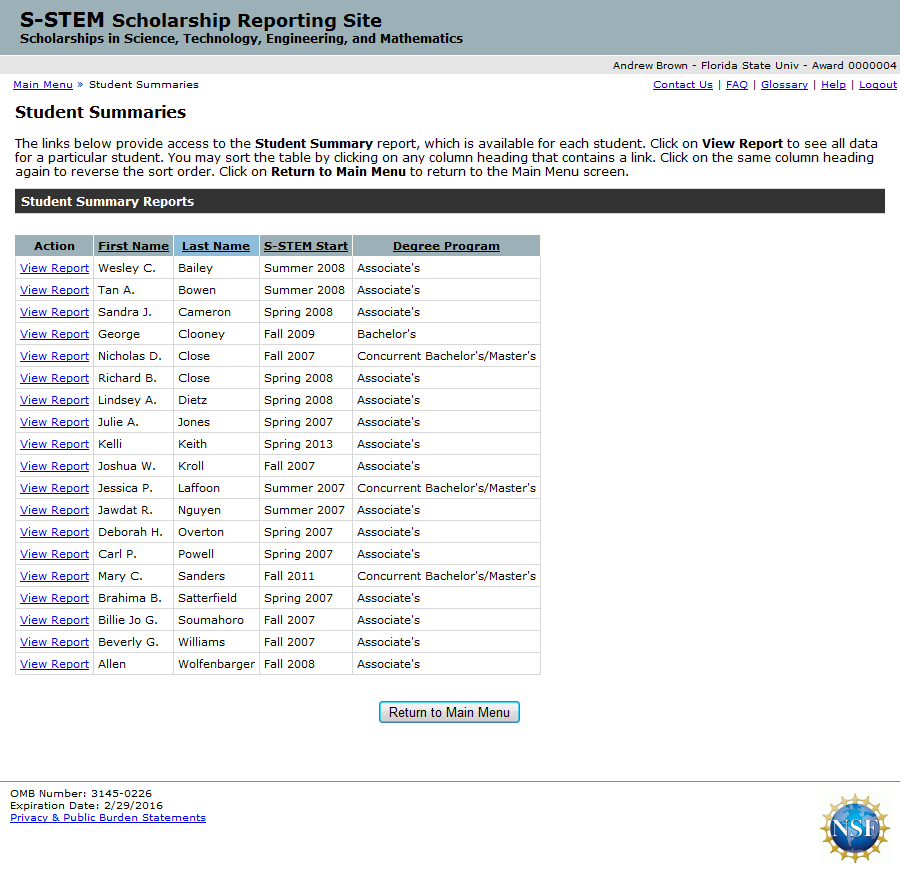Open the Help link
Screen dimensions: 904x871
pyautogui.click(x=833, y=85)
